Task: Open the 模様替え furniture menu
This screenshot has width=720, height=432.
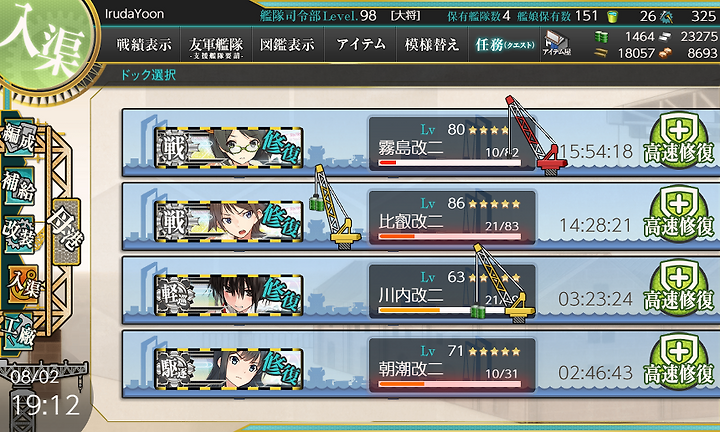Action: coord(432,45)
